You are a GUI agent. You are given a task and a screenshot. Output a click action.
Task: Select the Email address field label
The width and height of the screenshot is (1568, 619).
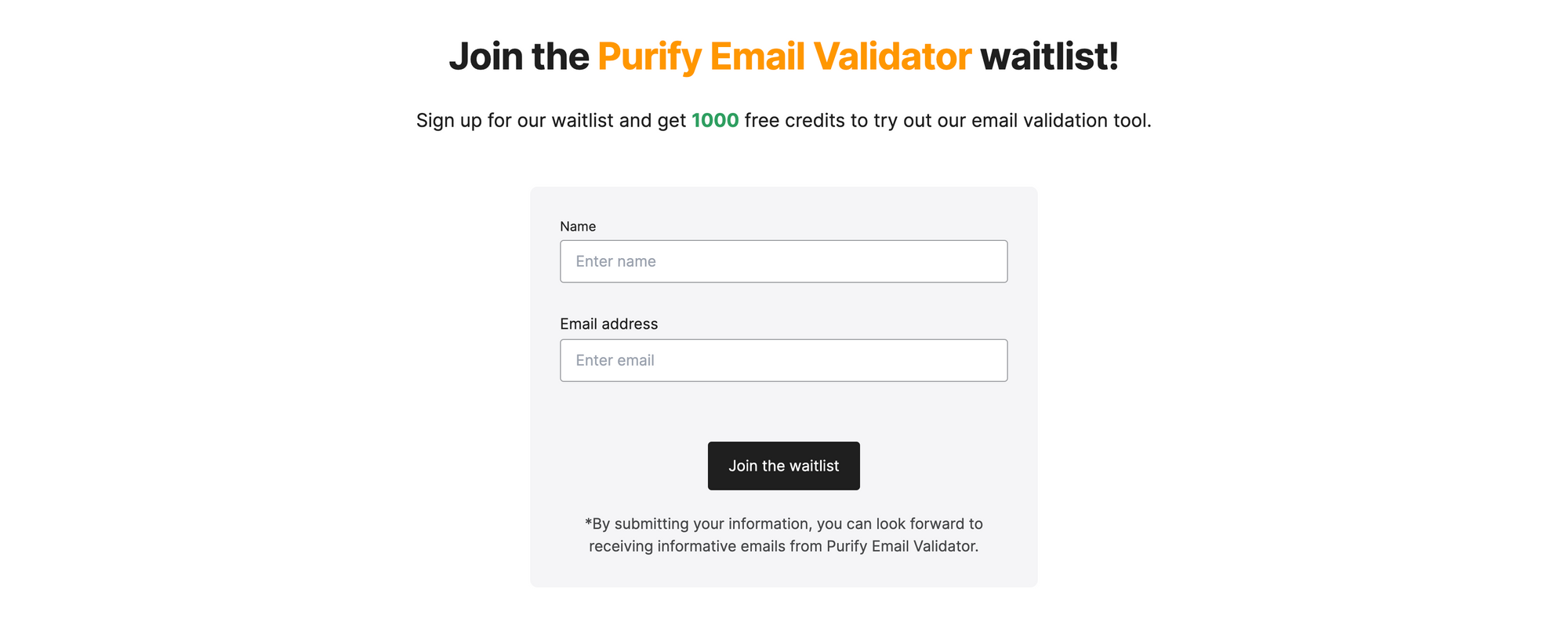pyautogui.click(x=608, y=323)
